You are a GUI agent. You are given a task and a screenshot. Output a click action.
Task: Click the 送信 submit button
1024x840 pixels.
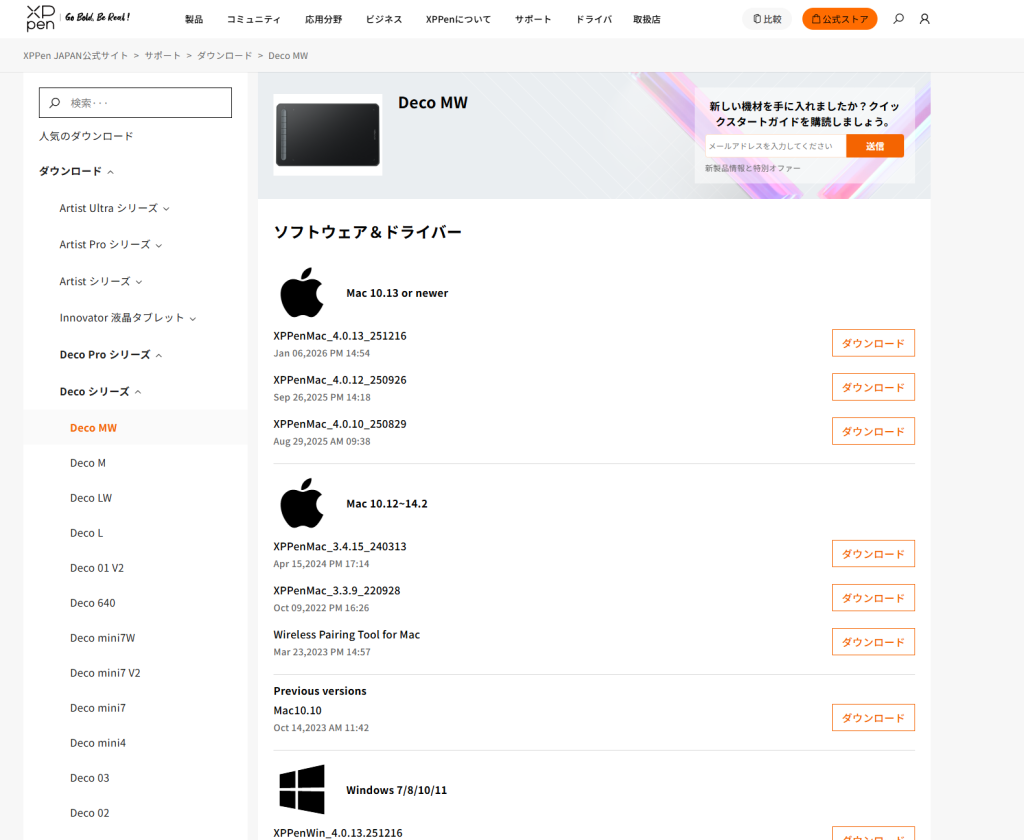pos(874,146)
